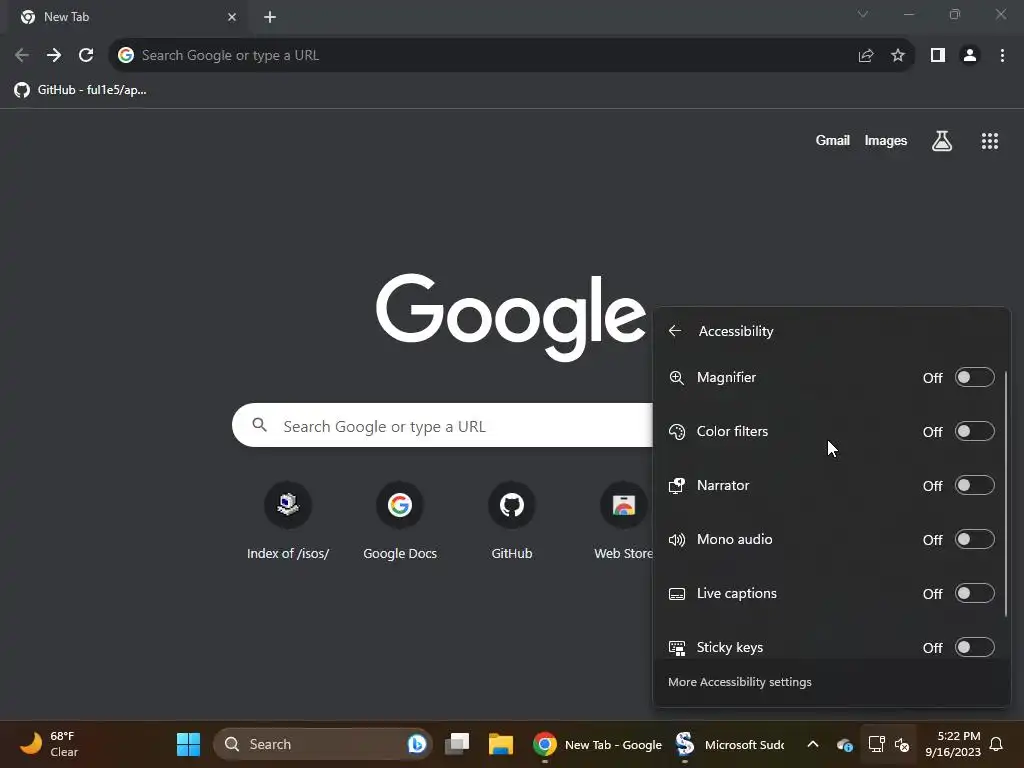Viewport: 1024px width, 768px height.
Task: Click the OneDrive tray icon
Action: coord(844,744)
